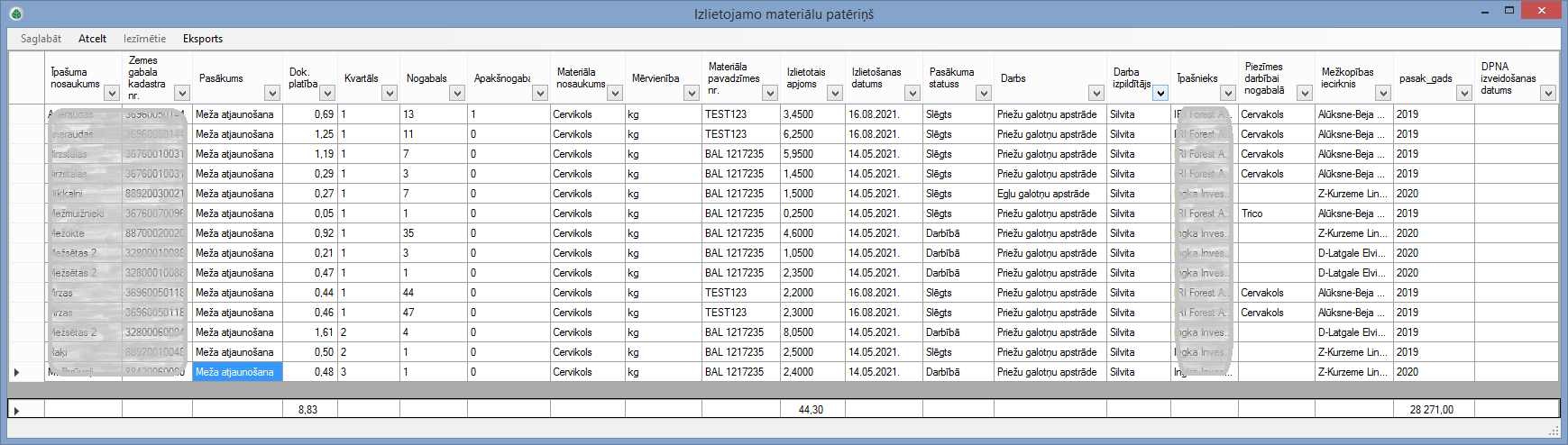This screenshot has height=445, width=1568.
Task: Click the title bar text Izlietojamo materiālu patēriņš
Action: (784, 14)
